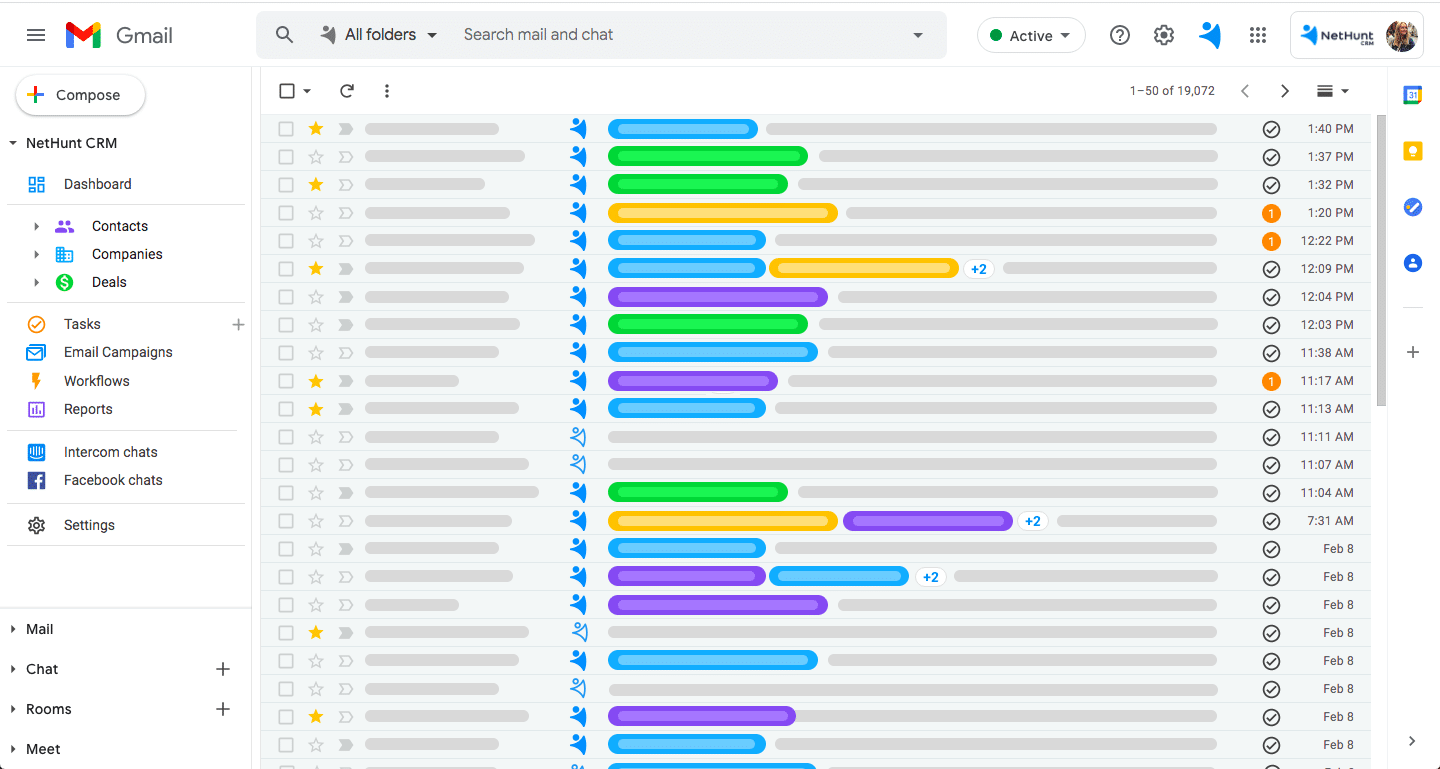Expand the Contacts tree item
Viewport: 1440px width, 769px height.
tap(37, 227)
